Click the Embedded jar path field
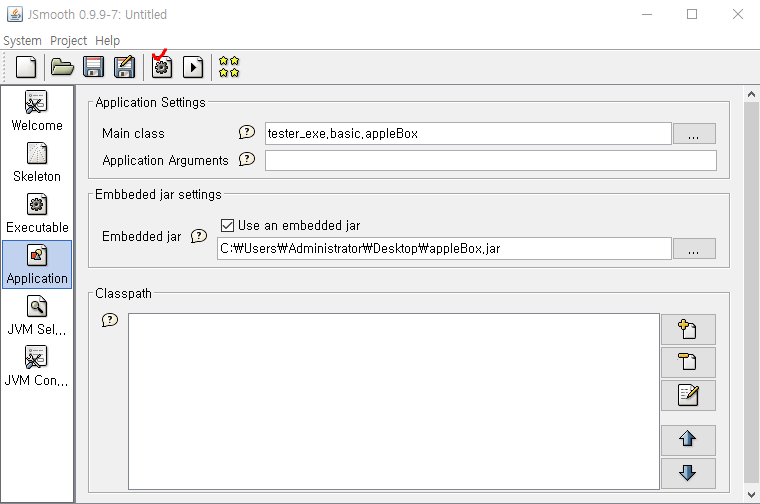The height and width of the screenshot is (504, 760). tap(444, 249)
